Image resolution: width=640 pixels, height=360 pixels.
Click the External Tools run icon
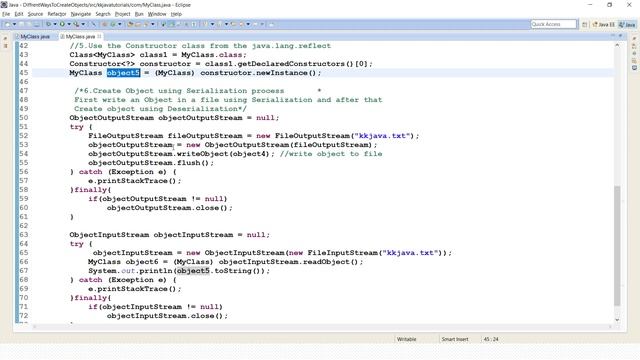click(76, 24)
